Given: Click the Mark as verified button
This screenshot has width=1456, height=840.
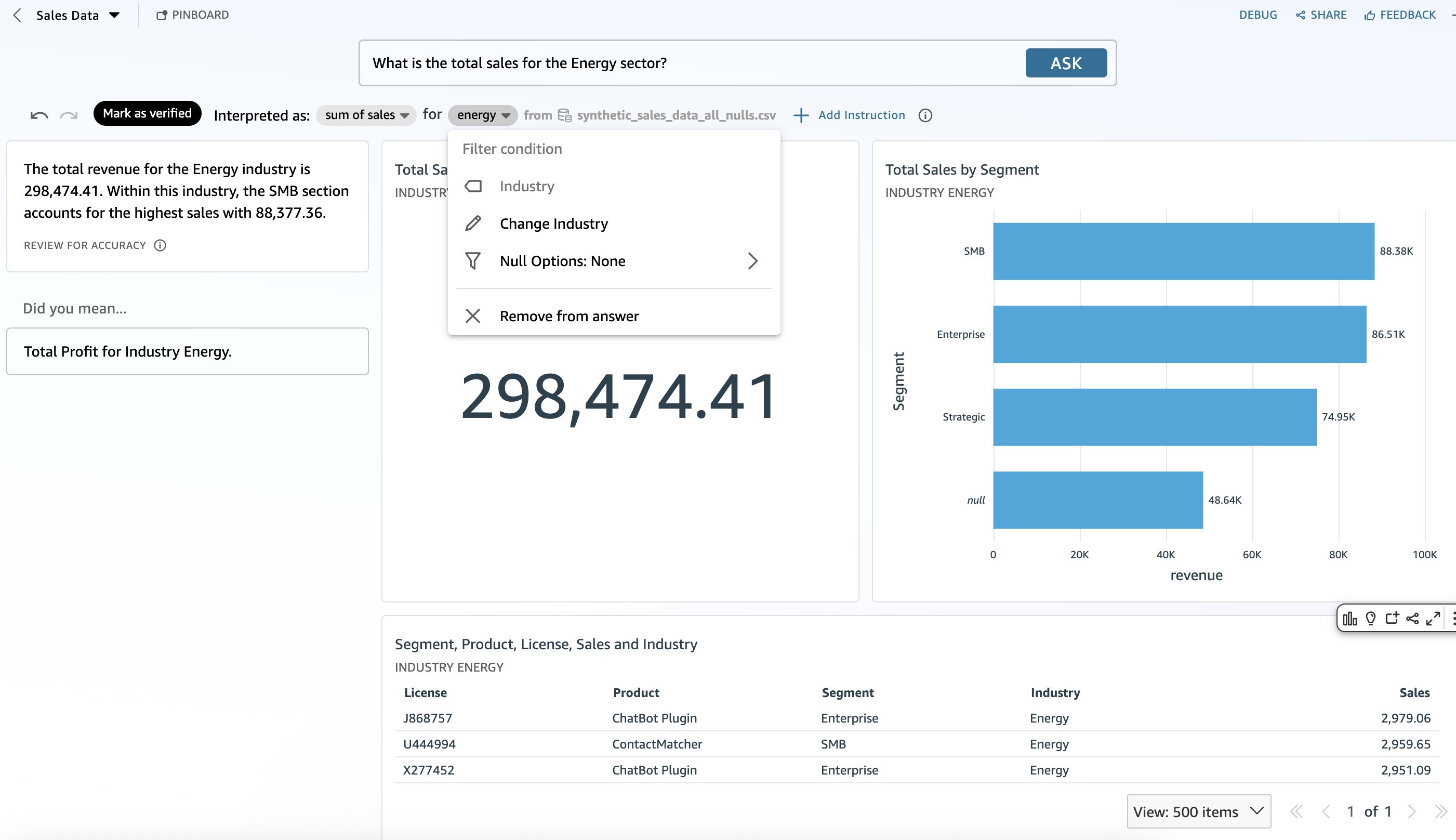Looking at the screenshot, I should pyautogui.click(x=147, y=114).
